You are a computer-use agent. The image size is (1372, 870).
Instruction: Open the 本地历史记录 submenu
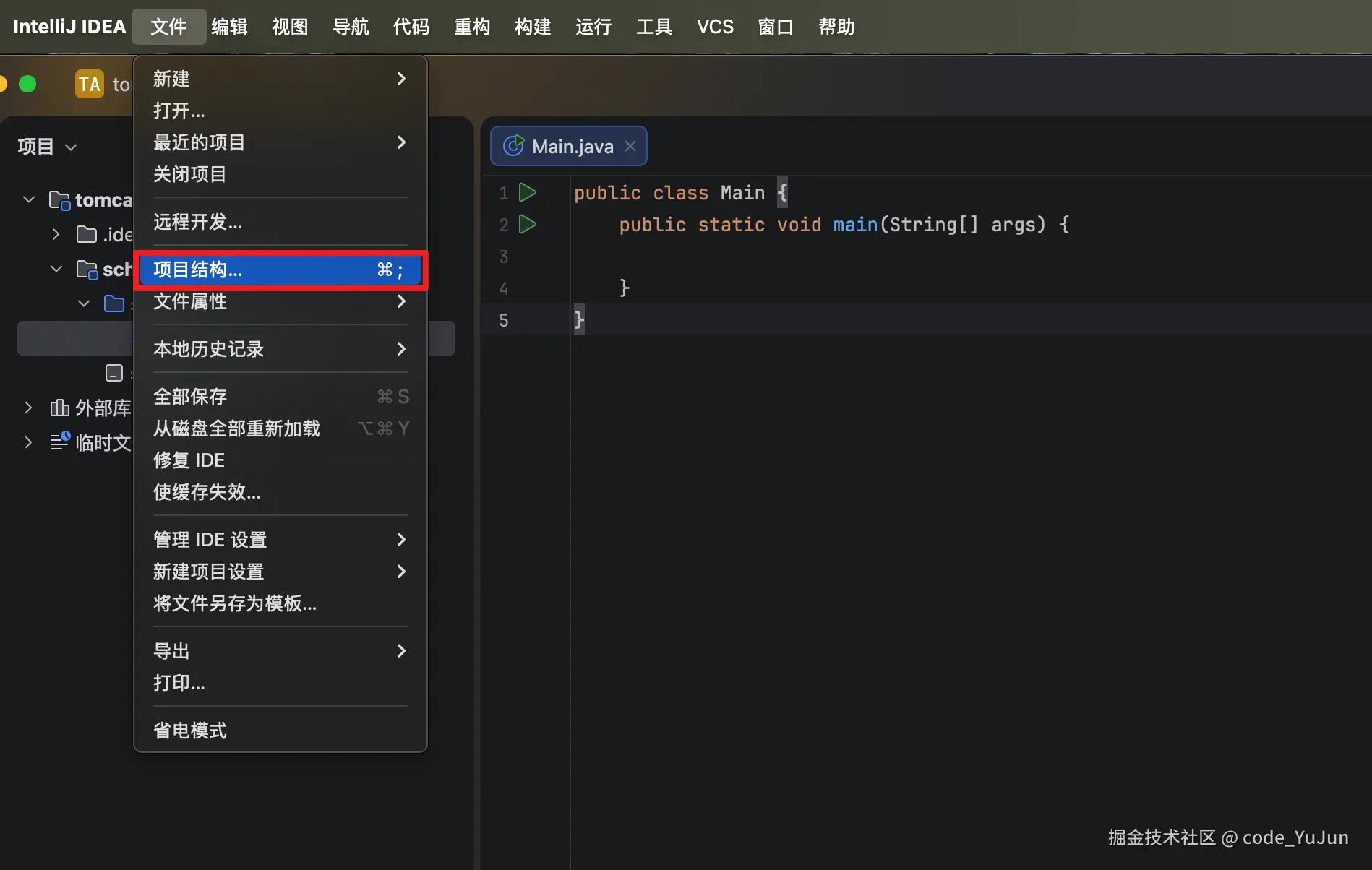[280, 349]
